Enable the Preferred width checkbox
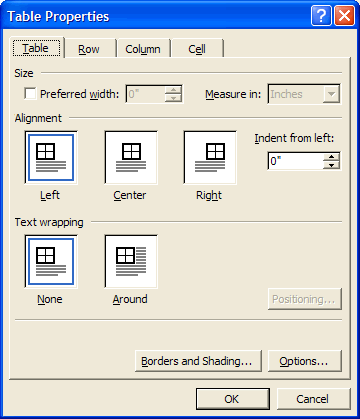 click(x=30, y=94)
